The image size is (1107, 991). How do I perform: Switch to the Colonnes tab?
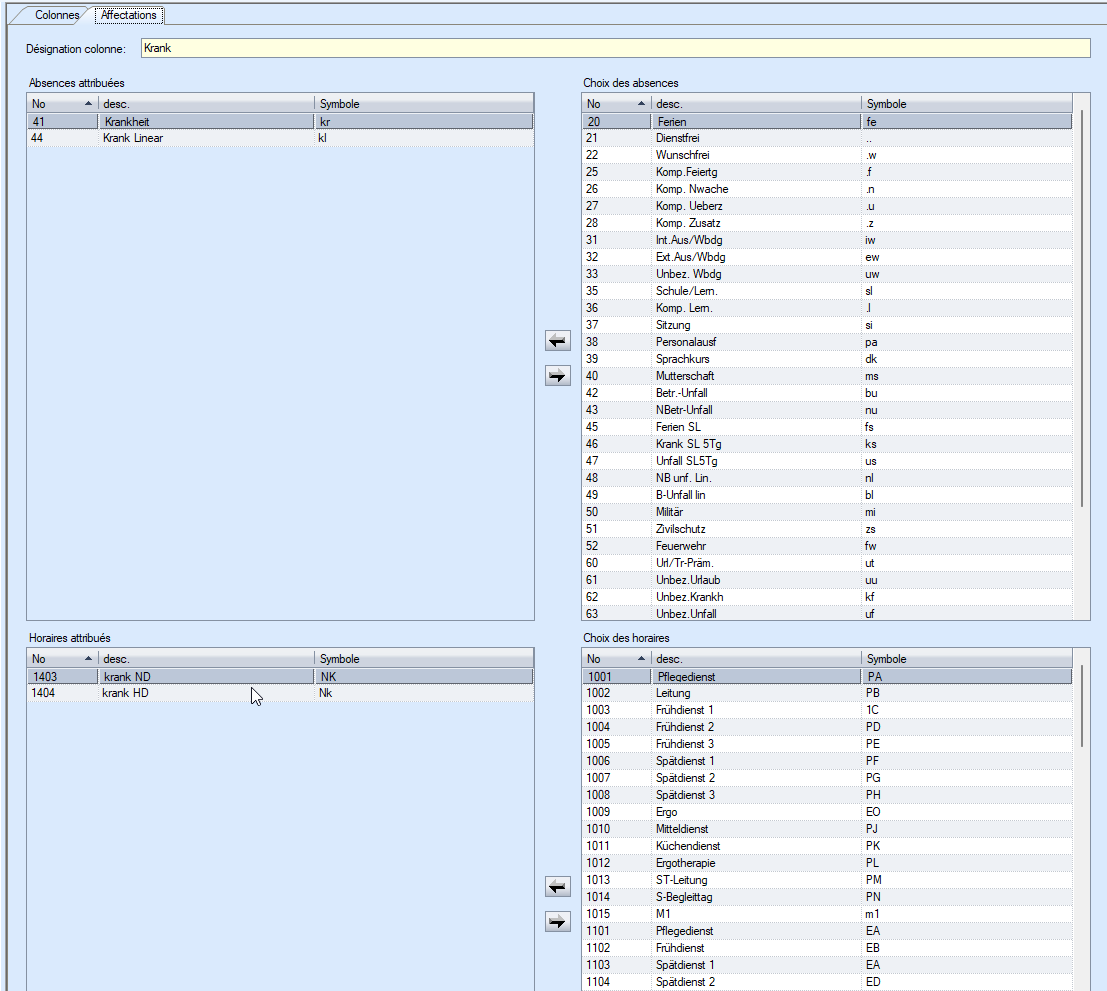pos(57,16)
